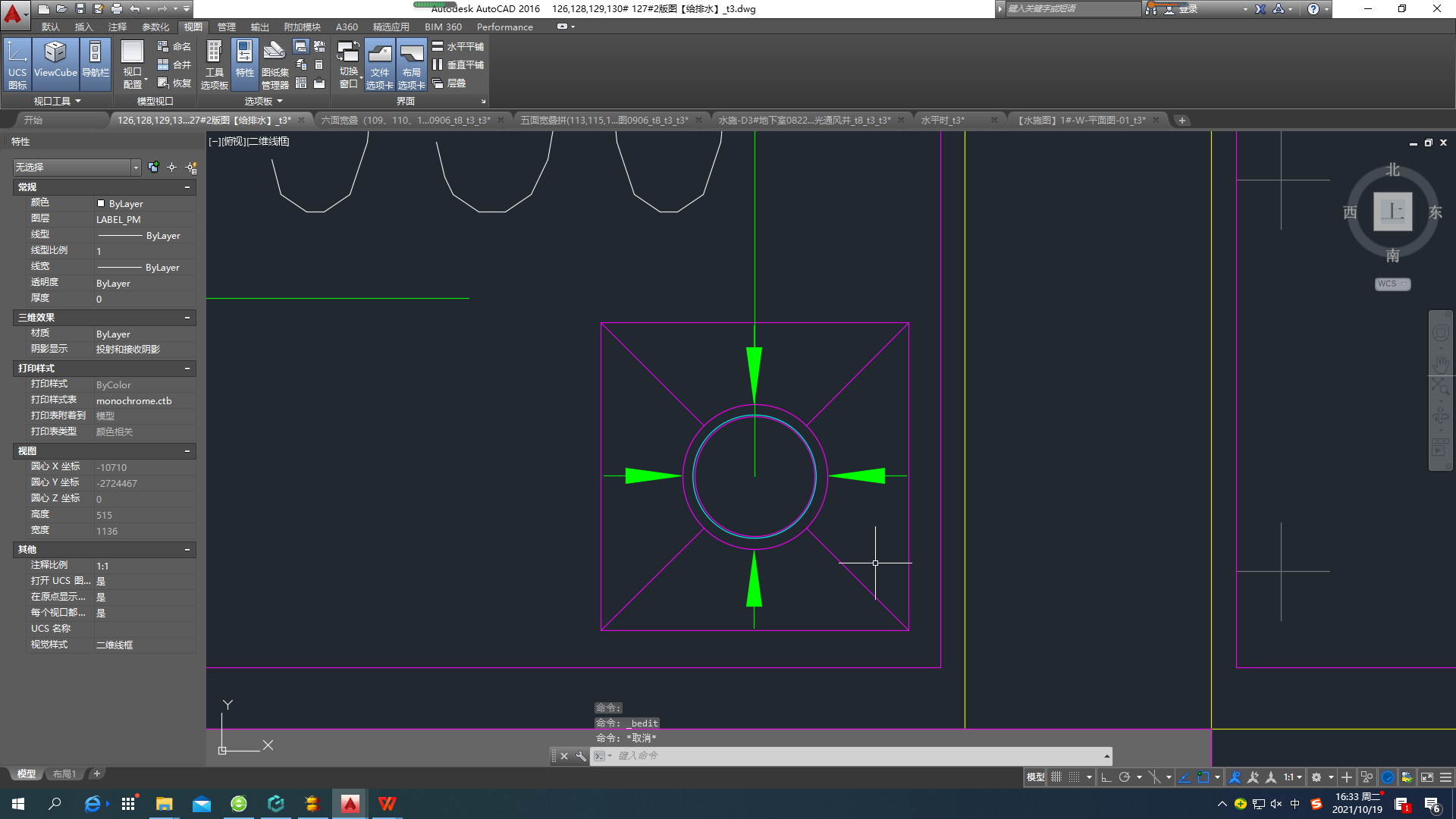Click the select objects icon in properties
Image resolution: width=1456 pixels, height=819 pixels.
point(172,167)
